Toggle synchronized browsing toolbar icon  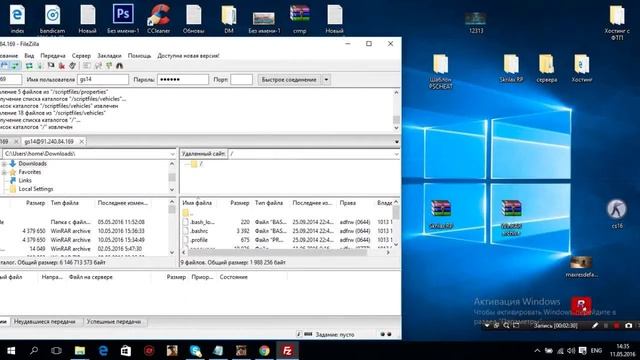pyautogui.click(x=109, y=66)
